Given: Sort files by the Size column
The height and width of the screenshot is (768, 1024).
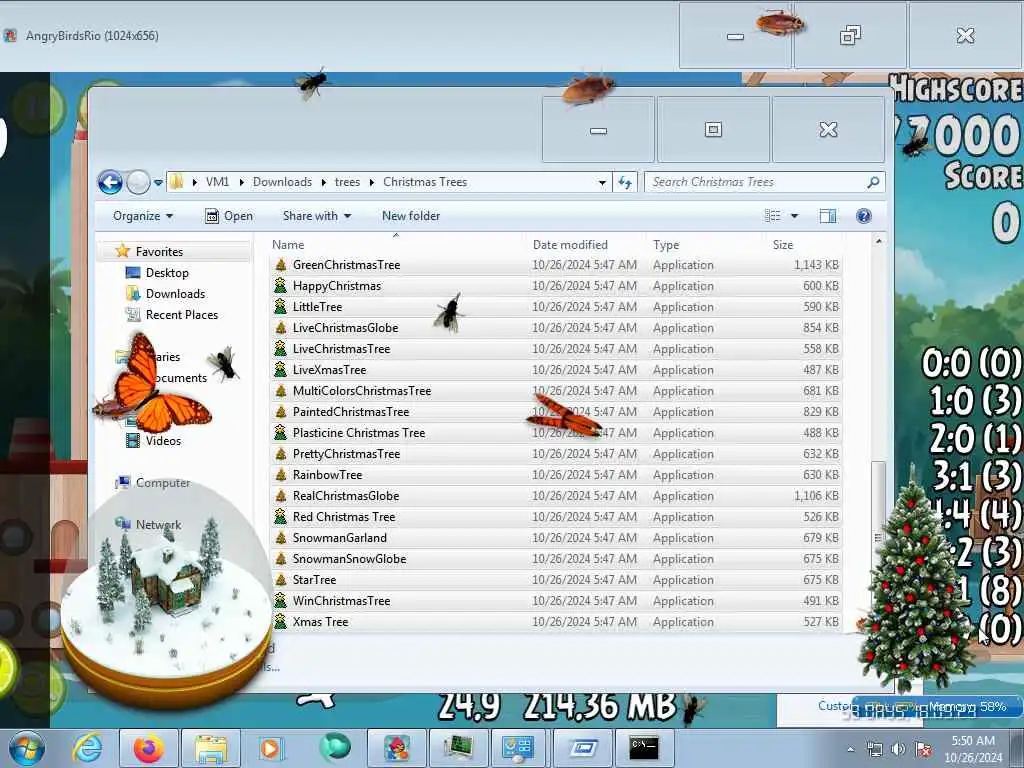Looking at the screenshot, I should point(783,244).
